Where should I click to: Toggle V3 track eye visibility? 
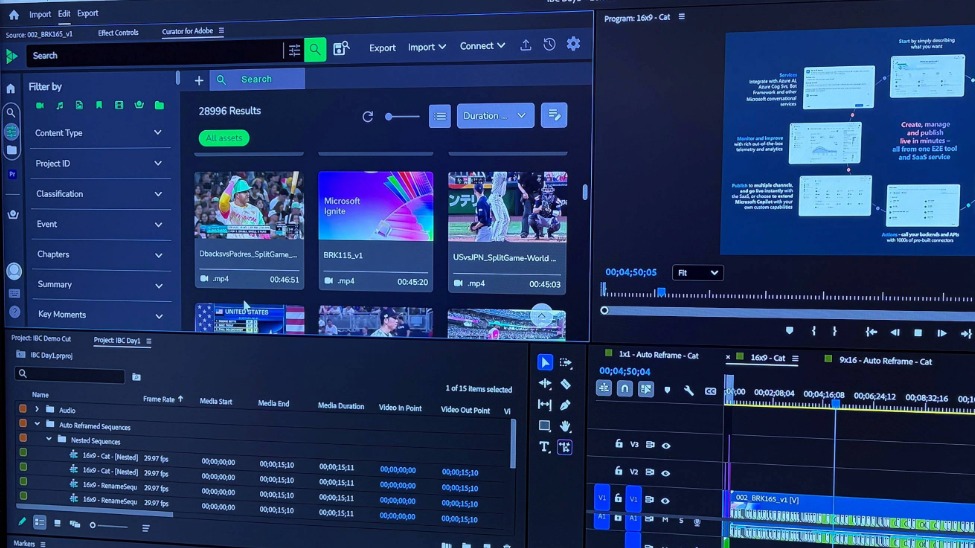[x=666, y=446]
